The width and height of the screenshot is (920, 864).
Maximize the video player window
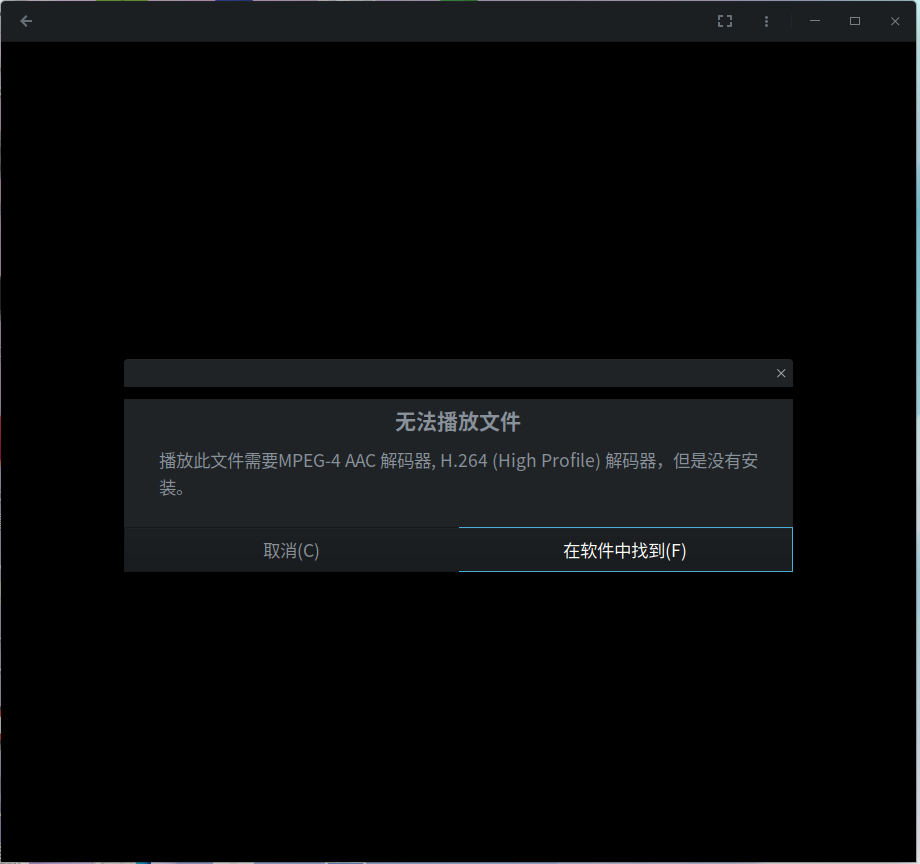pyautogui.click(x=855, y=21)
